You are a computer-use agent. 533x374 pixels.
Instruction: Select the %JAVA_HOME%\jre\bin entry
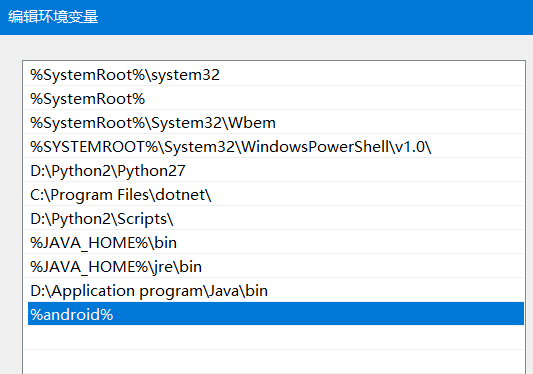[274, 267]
